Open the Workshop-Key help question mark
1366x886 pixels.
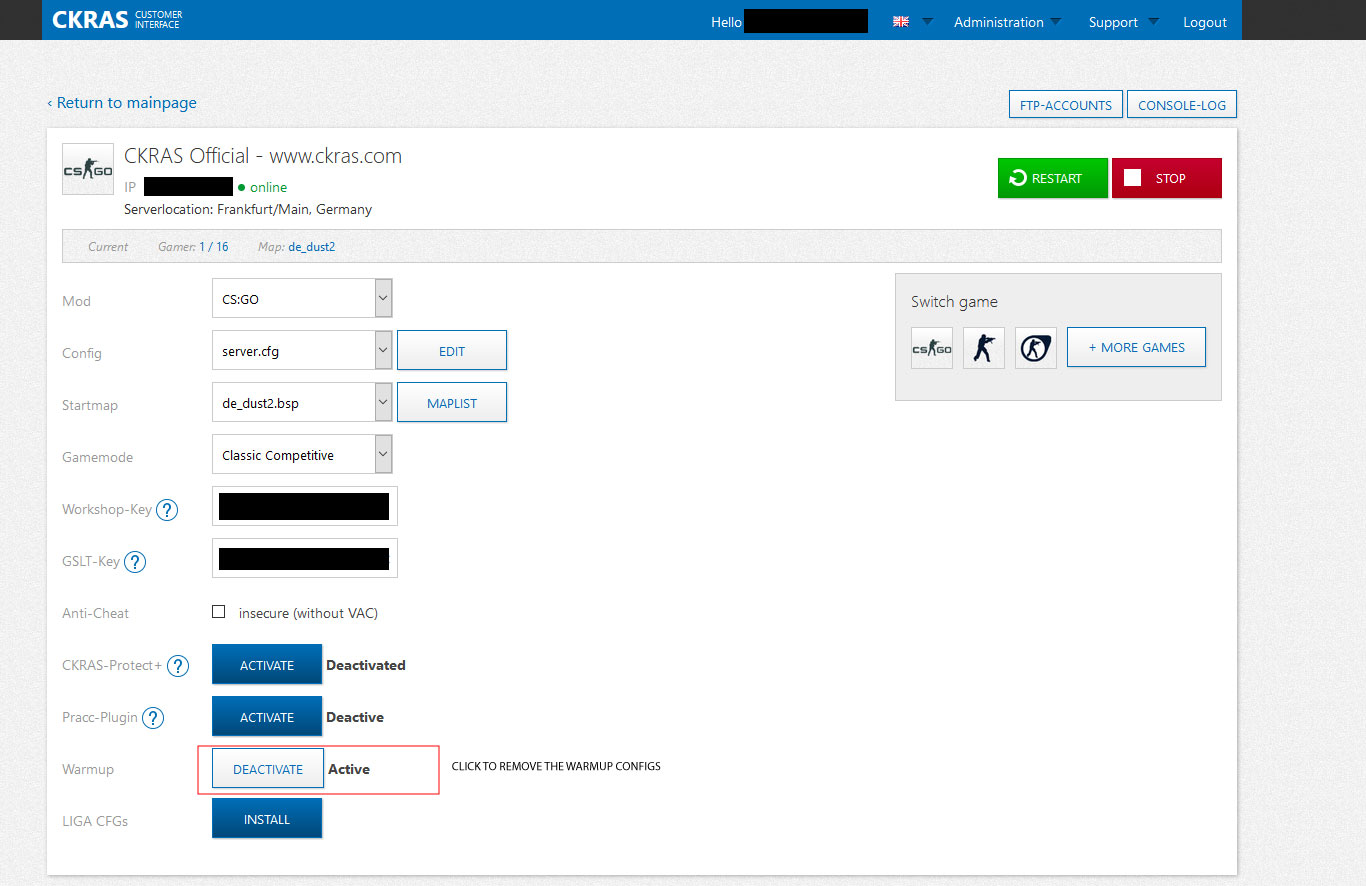pos(167,510)
